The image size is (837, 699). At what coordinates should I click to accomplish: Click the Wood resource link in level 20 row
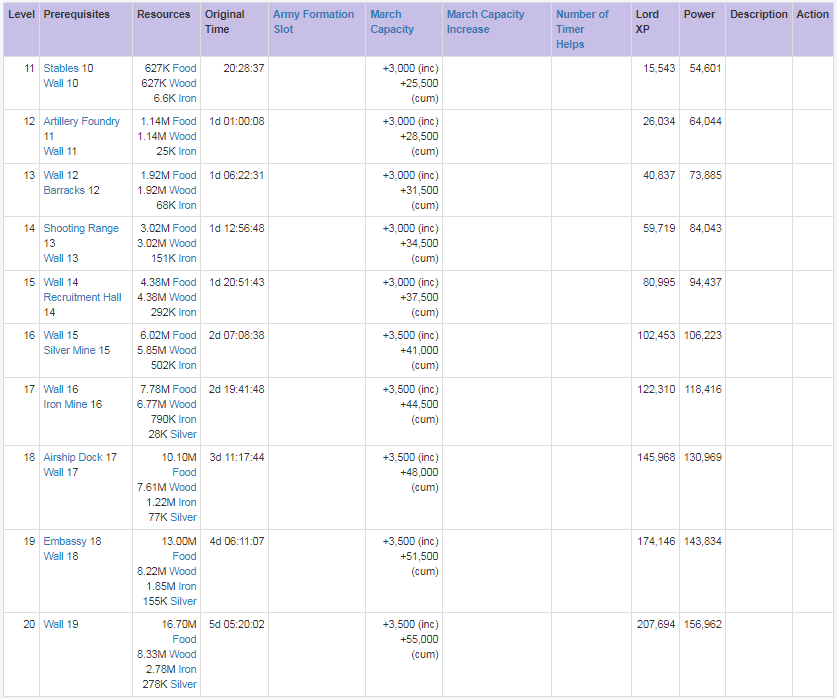[183, 654]
